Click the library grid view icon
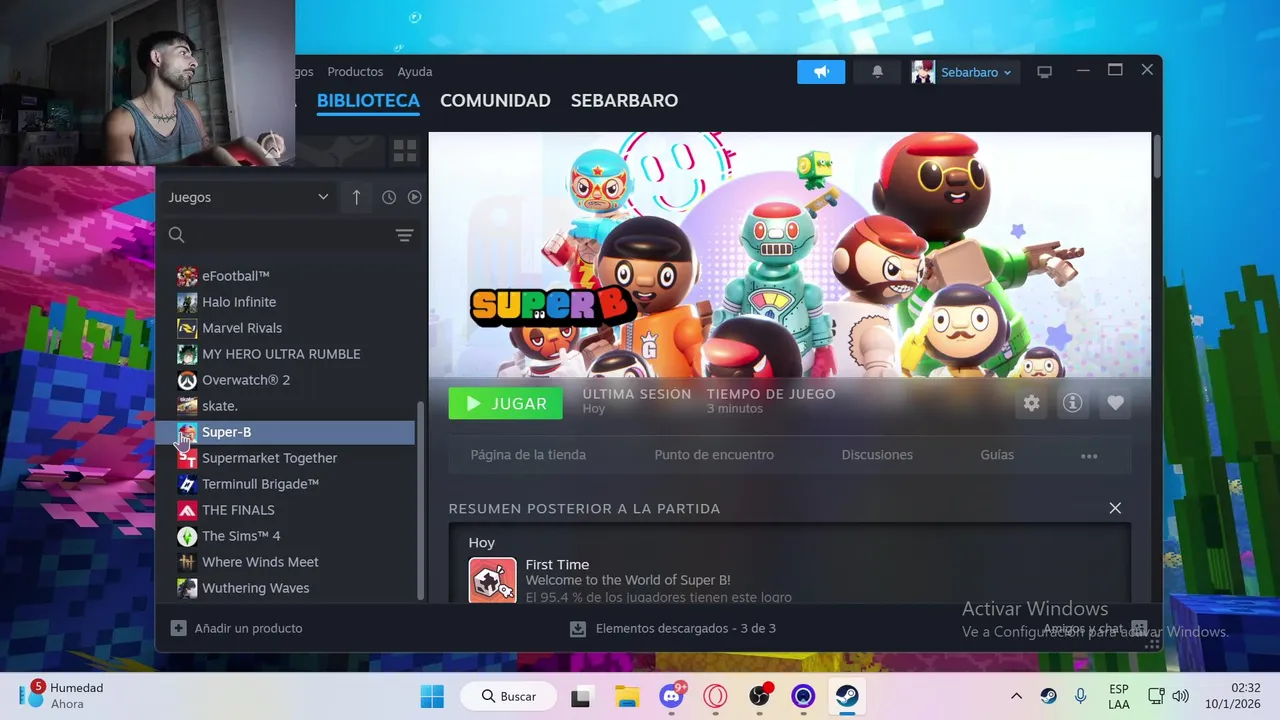The width and height of the screenshot is (1280, 720). tap(405, 151)
